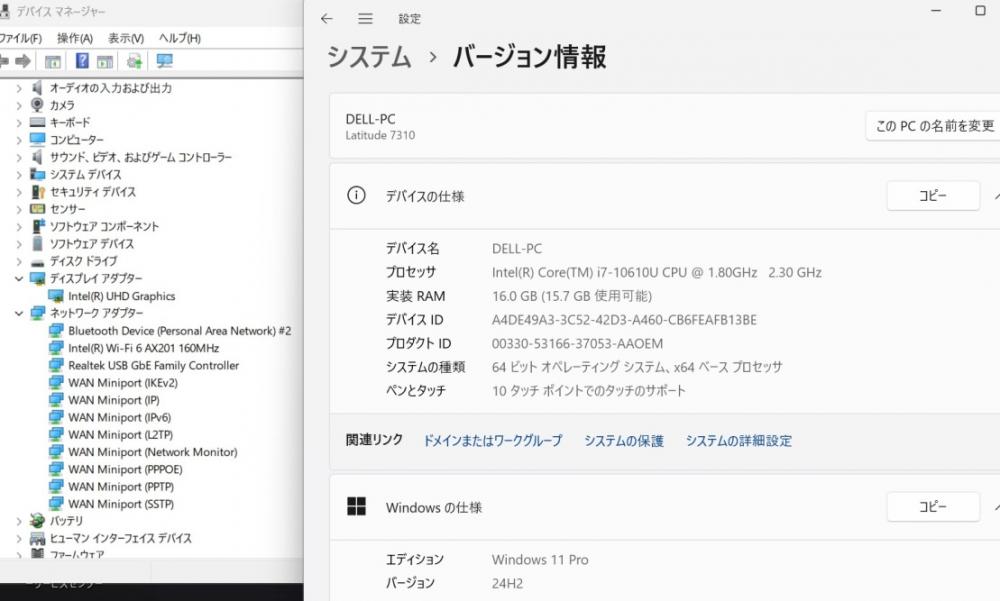Open the 操作(A) menu
This screenshot has width=1000, height=601.
(x=75, y=38)
